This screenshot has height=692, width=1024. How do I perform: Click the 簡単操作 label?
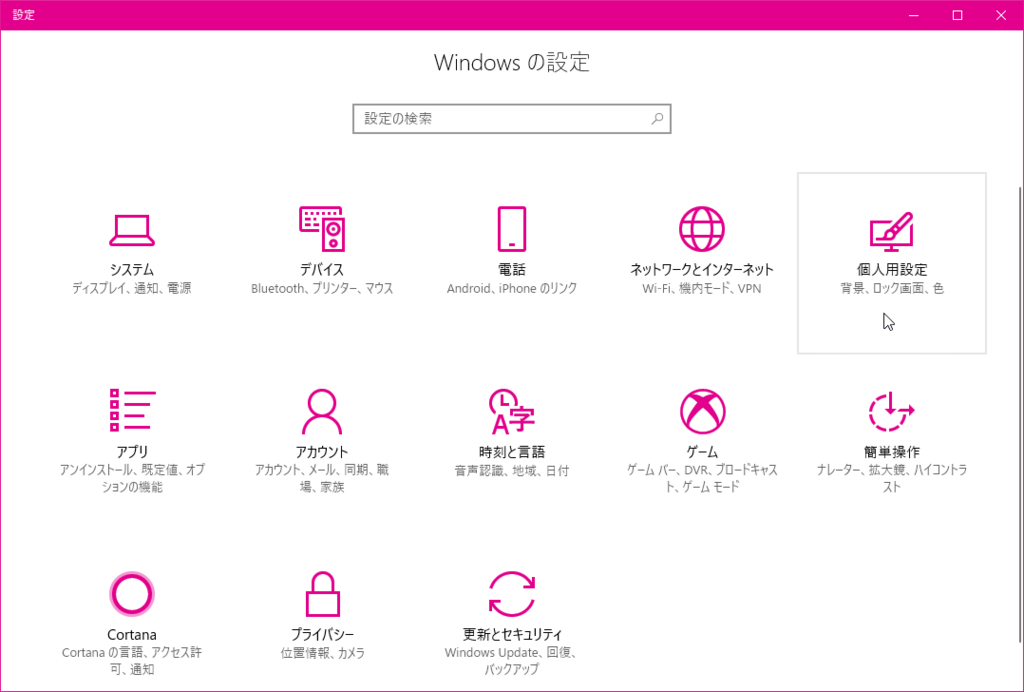pos(891,452)
